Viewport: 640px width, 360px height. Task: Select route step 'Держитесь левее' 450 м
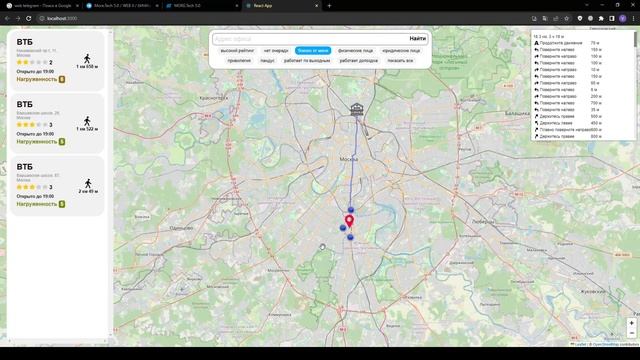tap(568, 123)
